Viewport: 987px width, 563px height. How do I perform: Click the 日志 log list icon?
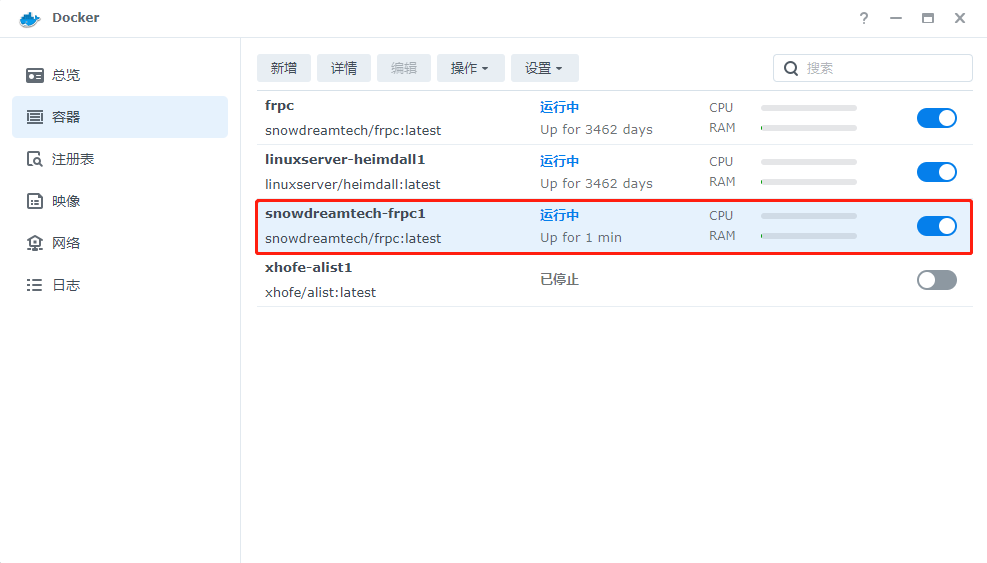35,285
